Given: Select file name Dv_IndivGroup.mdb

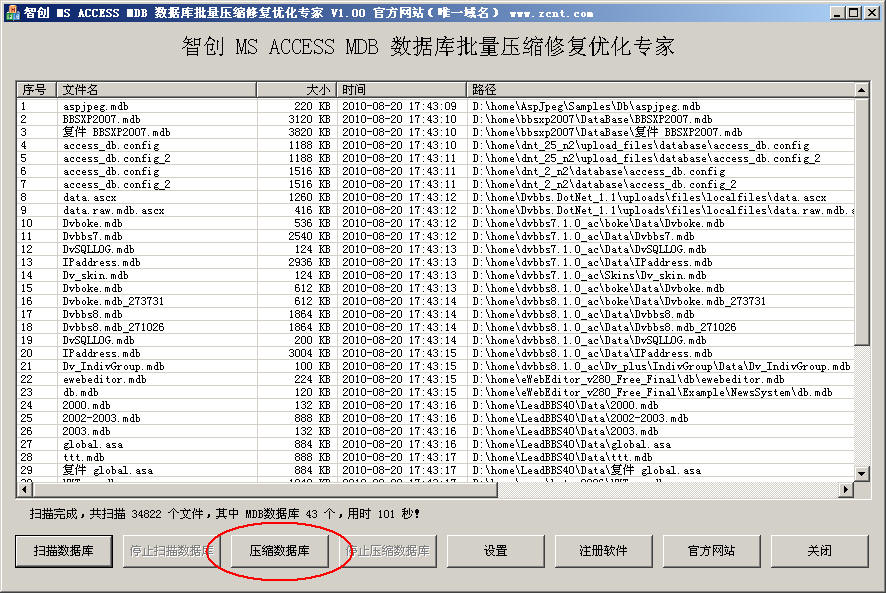Looking at the screenshot, I should click(x=114, y=366).
